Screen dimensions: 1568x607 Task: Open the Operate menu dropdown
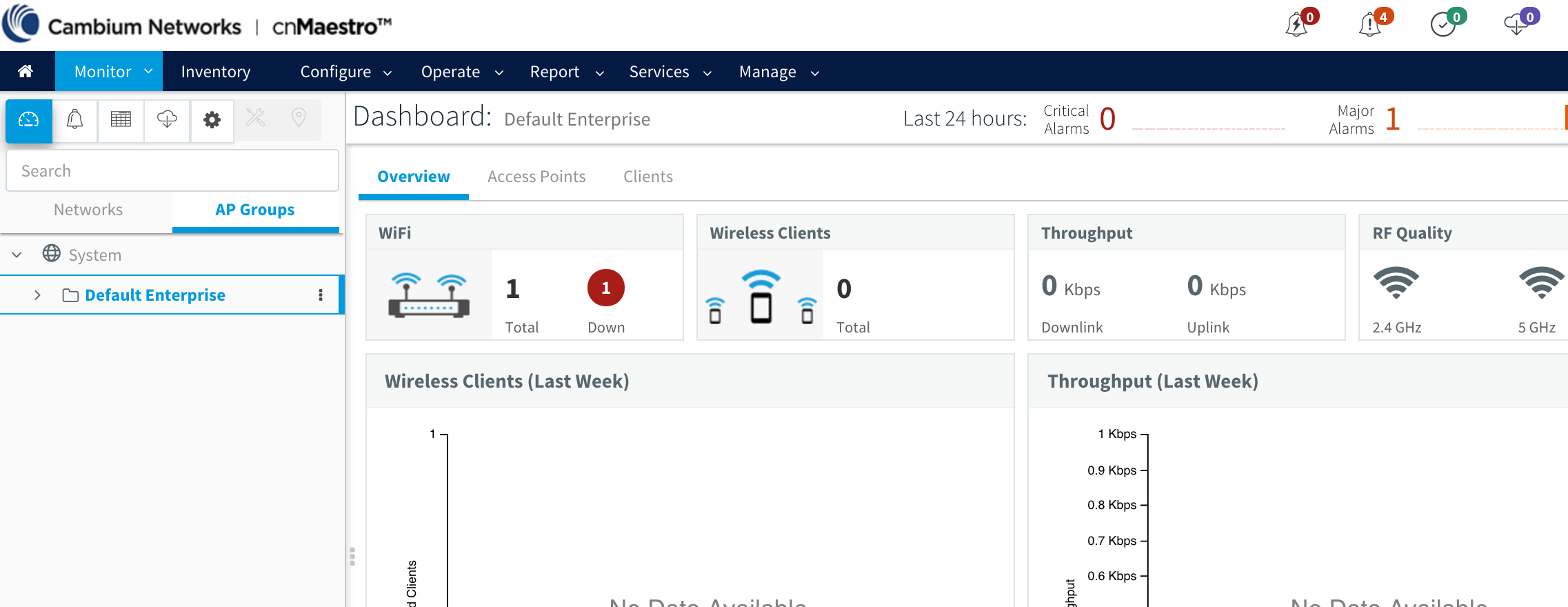(x=462, y=72)
